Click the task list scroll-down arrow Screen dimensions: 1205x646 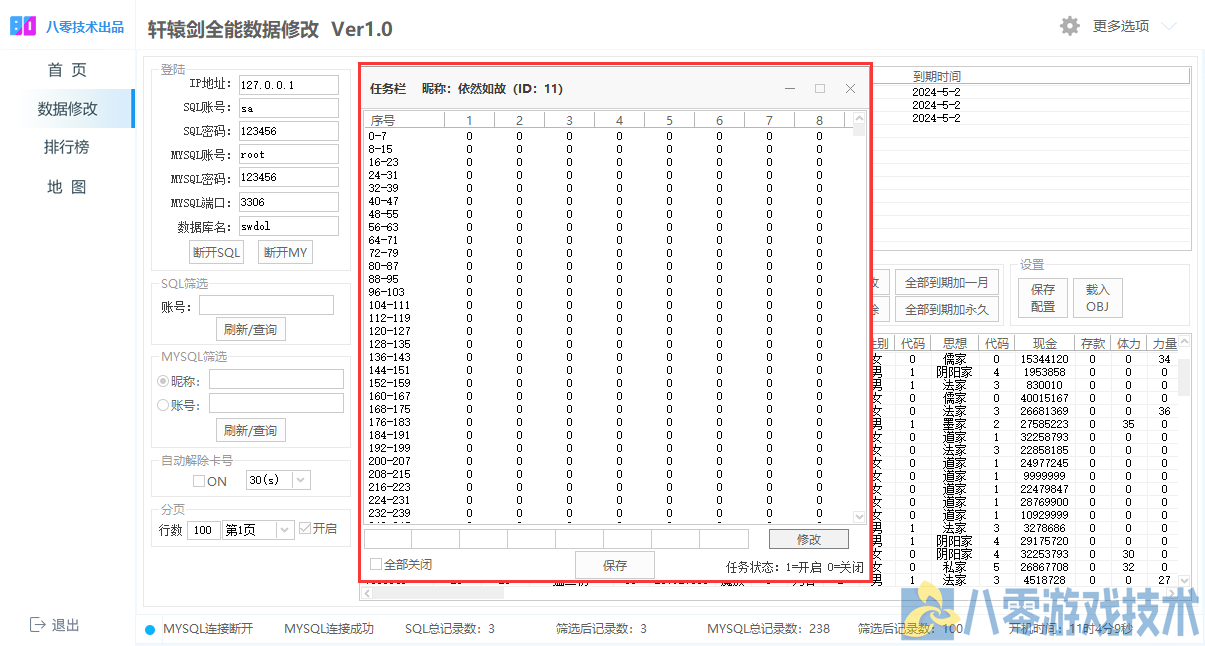859,516
